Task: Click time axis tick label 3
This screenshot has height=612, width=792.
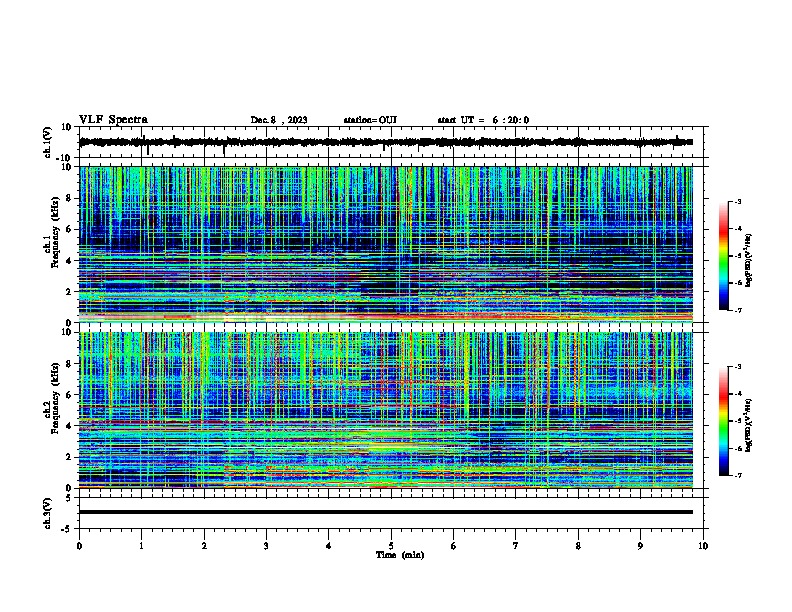Action: (266, 546)
